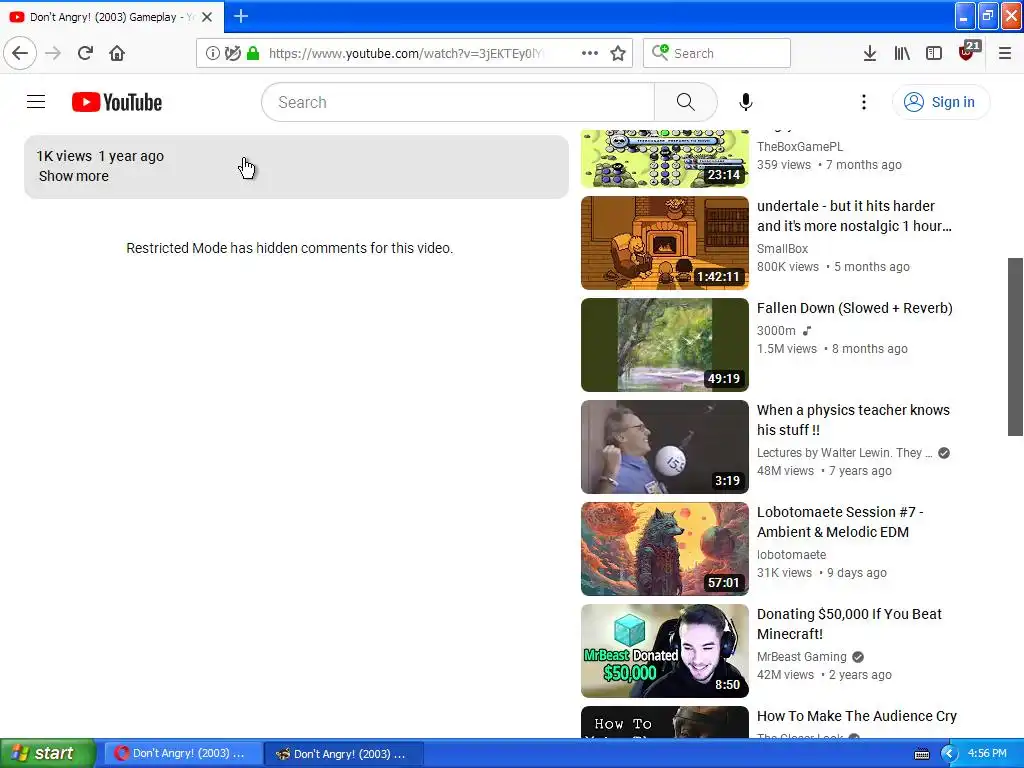This screenshot has width=1024, height=768.
Task: Click channel name MrBeast Gaming
Action: pos(801,657)
